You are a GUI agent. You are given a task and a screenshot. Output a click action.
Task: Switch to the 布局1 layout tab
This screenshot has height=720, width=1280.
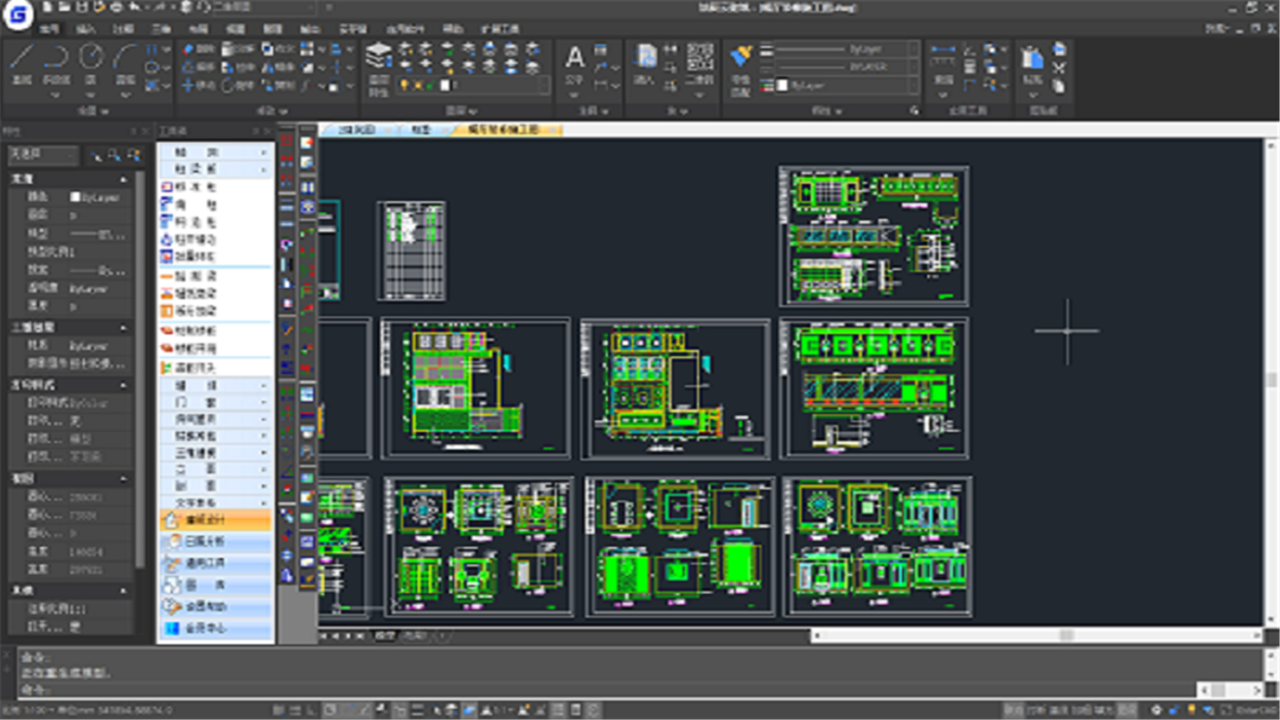pyautogui.click(x=415, y=635)
